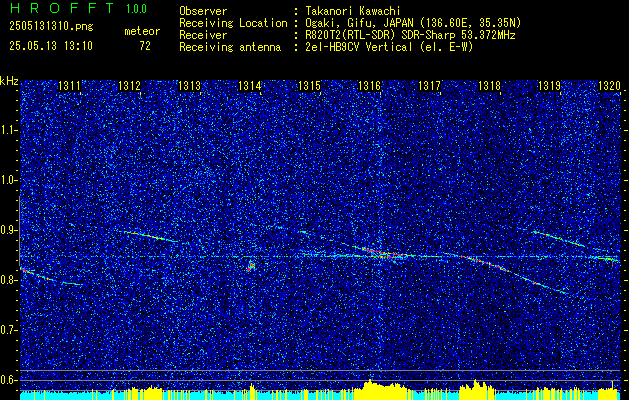Click the meteor count label
This screenshot has height=400, width=629.
point(142,31)
